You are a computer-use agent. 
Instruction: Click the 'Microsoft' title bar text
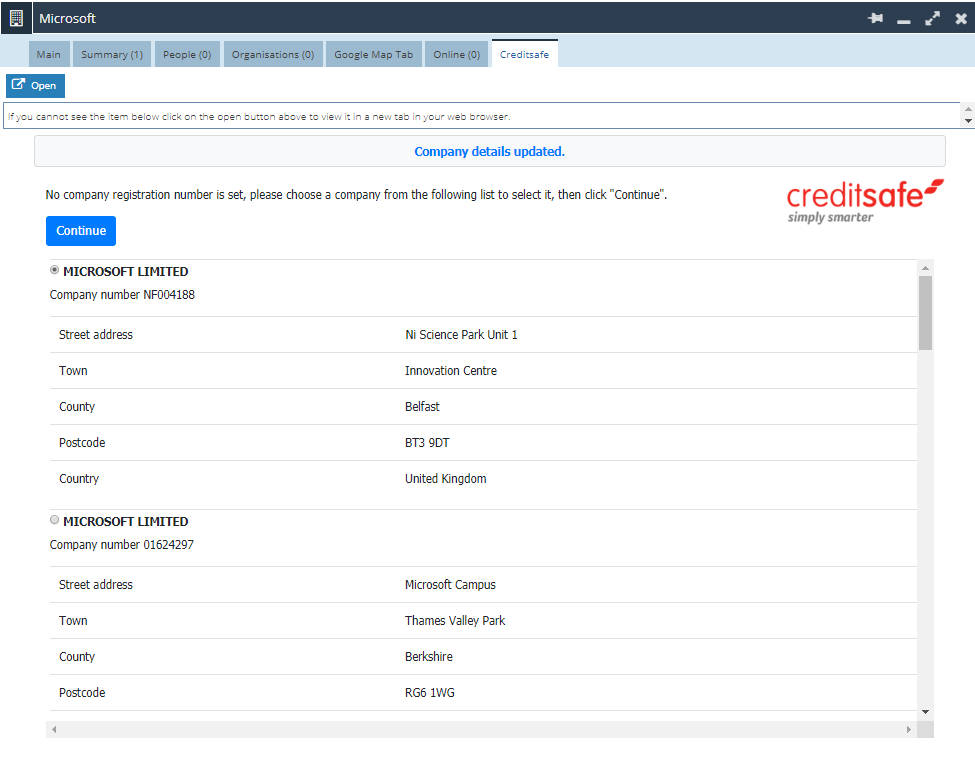(x=67, y=19)
